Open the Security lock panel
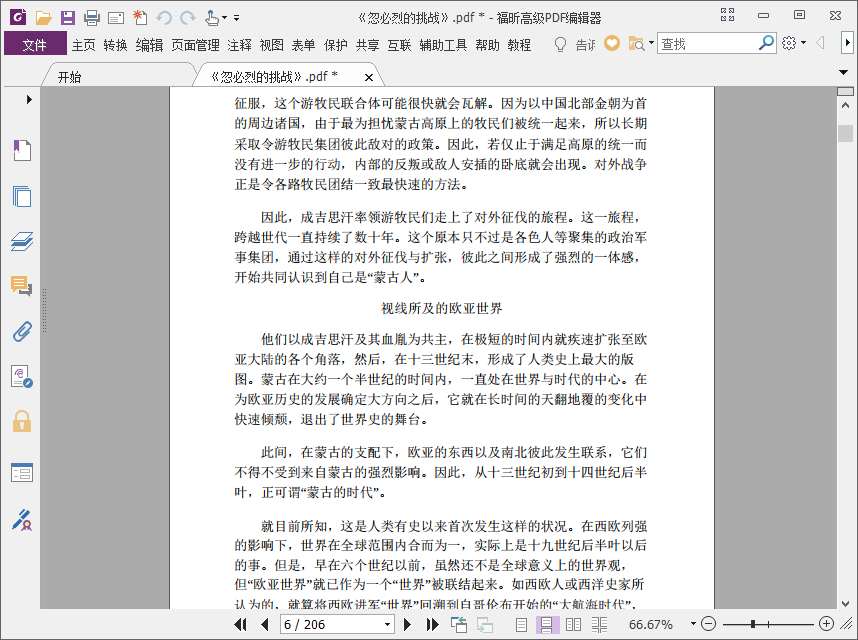This screenshot has width=858, height=640. tap(22, 421)
